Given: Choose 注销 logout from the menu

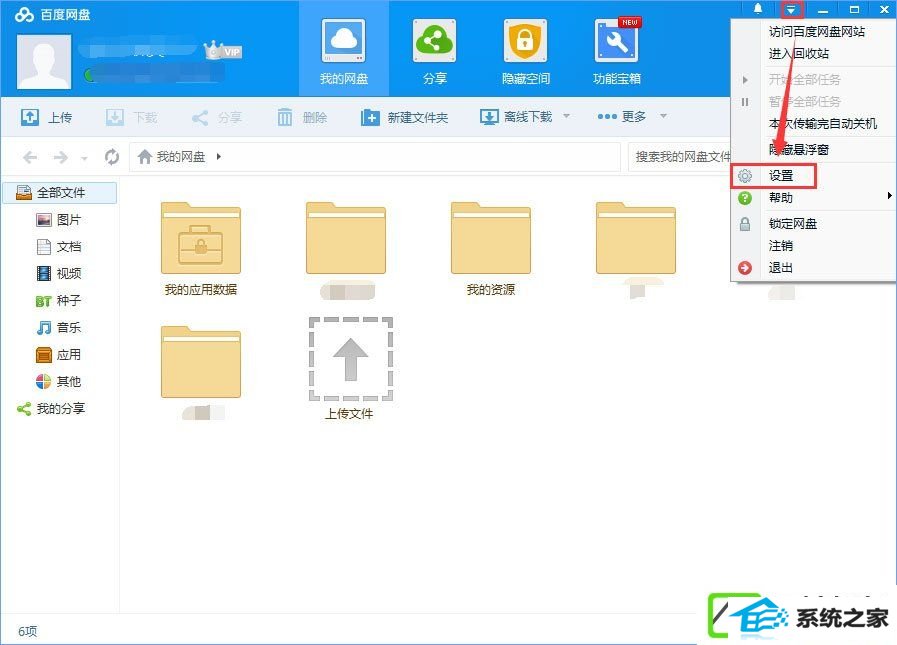Looking at the screenshot, I should (780, 246).
